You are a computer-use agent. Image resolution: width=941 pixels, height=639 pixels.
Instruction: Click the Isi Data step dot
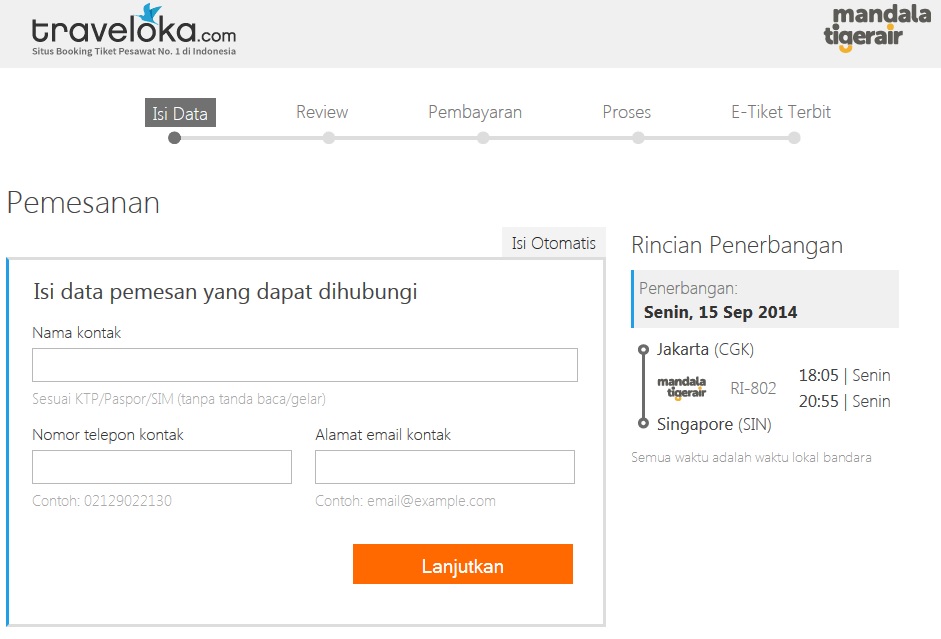[175, 138]
